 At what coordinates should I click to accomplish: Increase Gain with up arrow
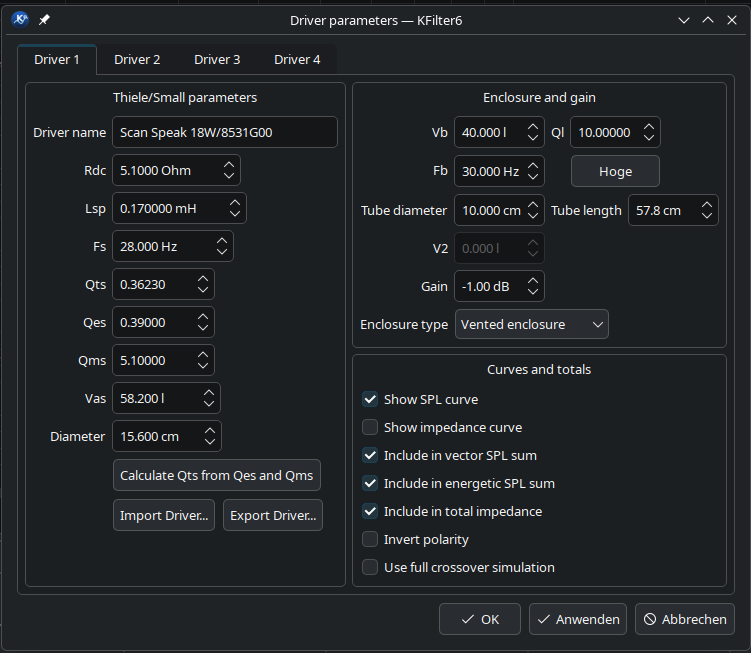[533, 281]
